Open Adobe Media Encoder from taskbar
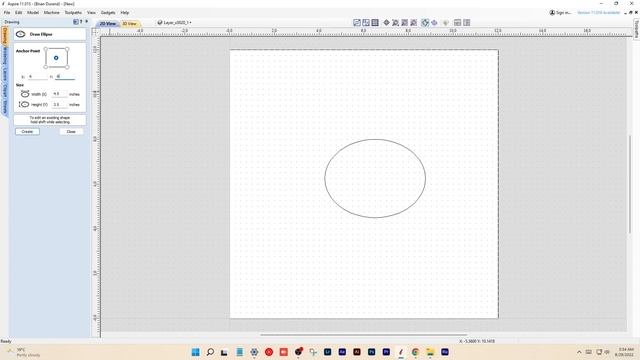 click(445, 352)
